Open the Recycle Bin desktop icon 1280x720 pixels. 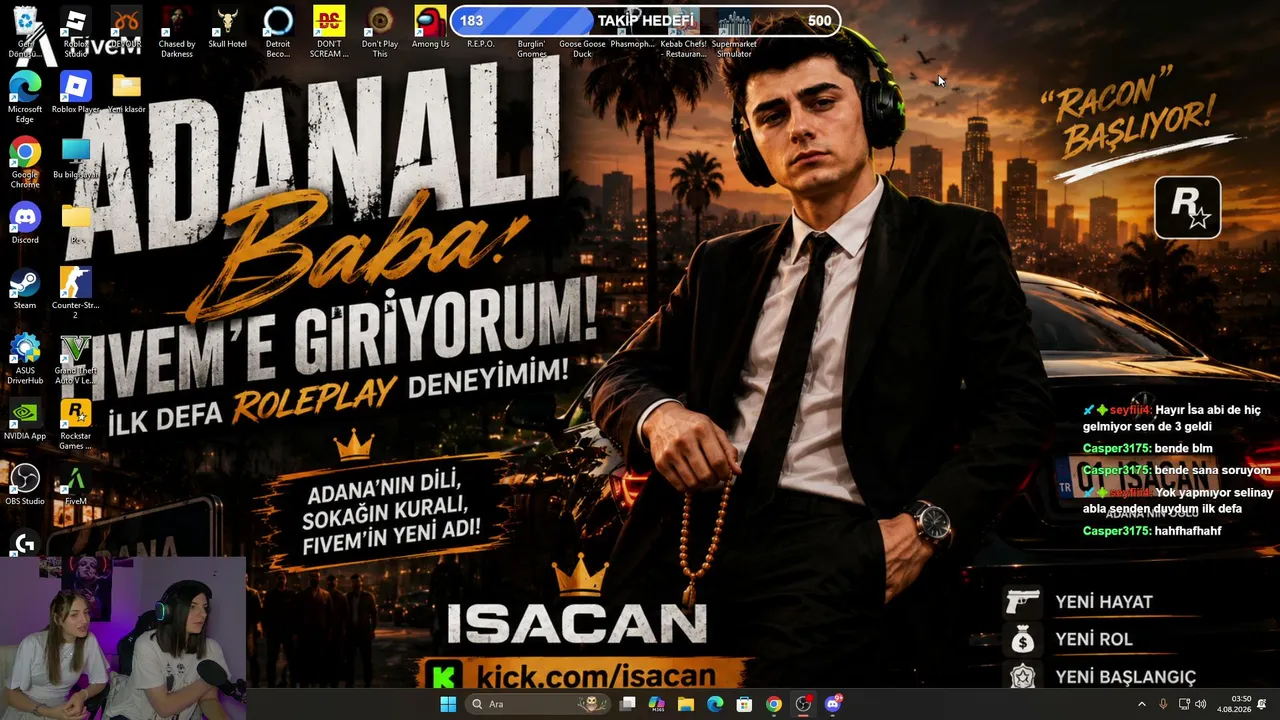click(x=25, y=30)
